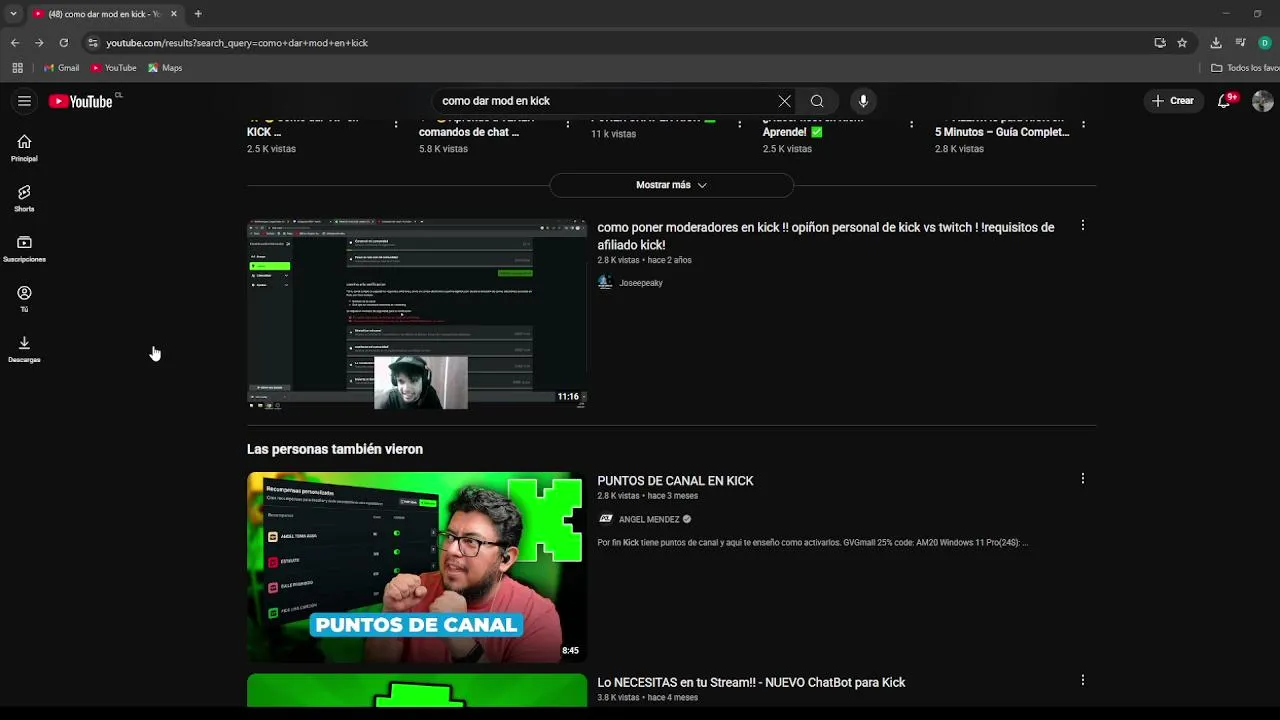Start voice search with microphone
Viewport: 1280px width, 720px height.
[x=863, y=101]
